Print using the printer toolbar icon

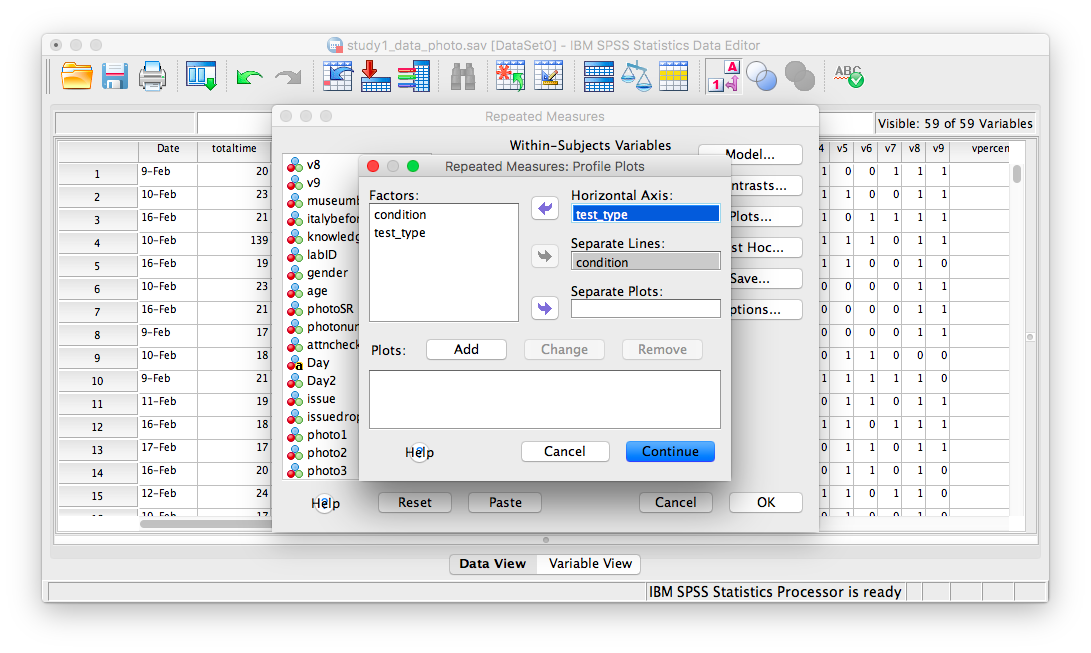(152, 76)
